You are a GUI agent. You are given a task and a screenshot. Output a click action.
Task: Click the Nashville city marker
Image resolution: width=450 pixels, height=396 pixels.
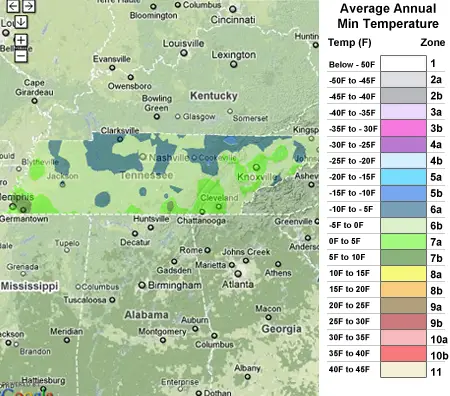point(143,156)
